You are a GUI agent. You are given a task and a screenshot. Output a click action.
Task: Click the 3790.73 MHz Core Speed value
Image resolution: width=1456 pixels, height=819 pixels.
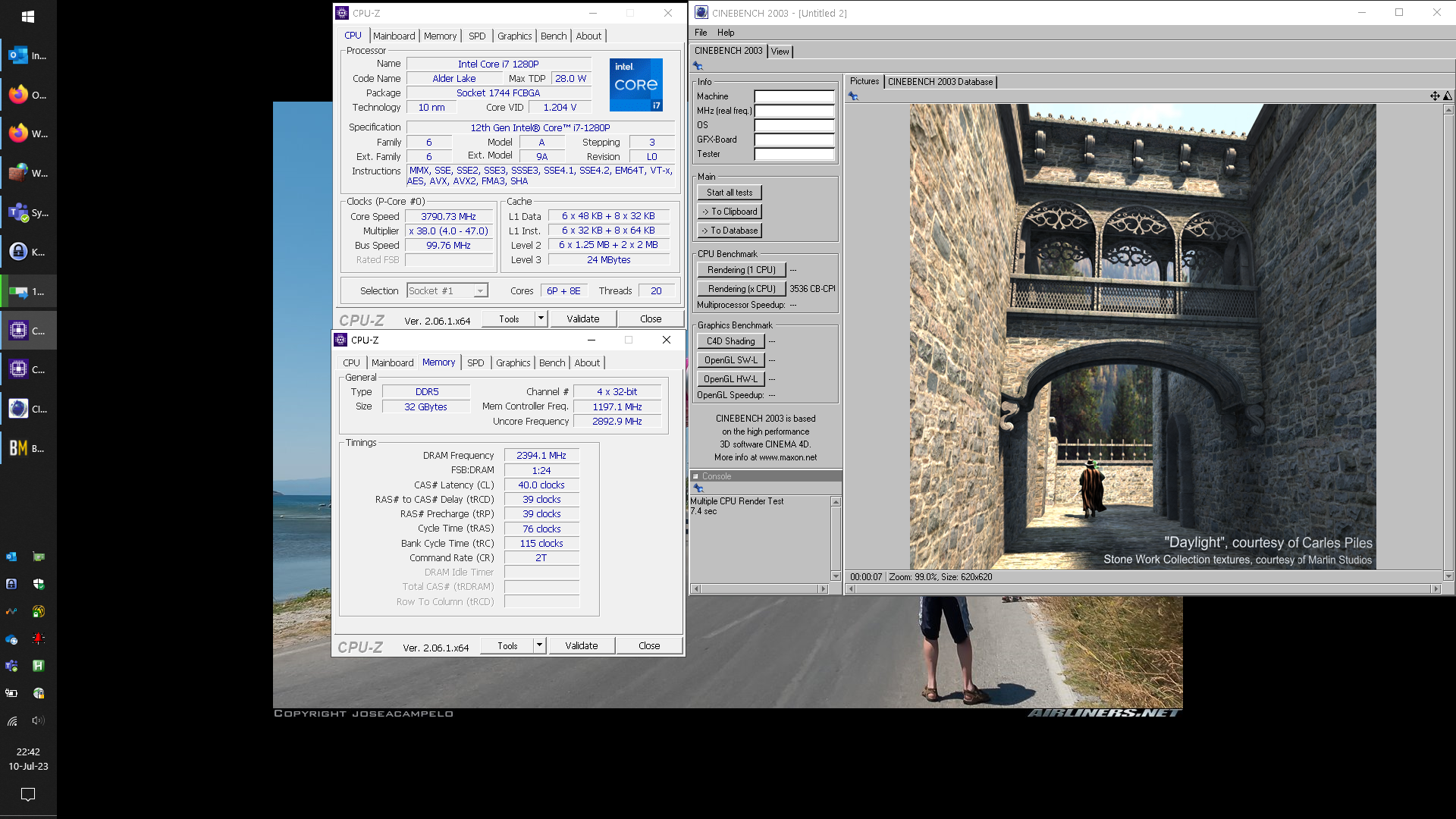(449, 217)
